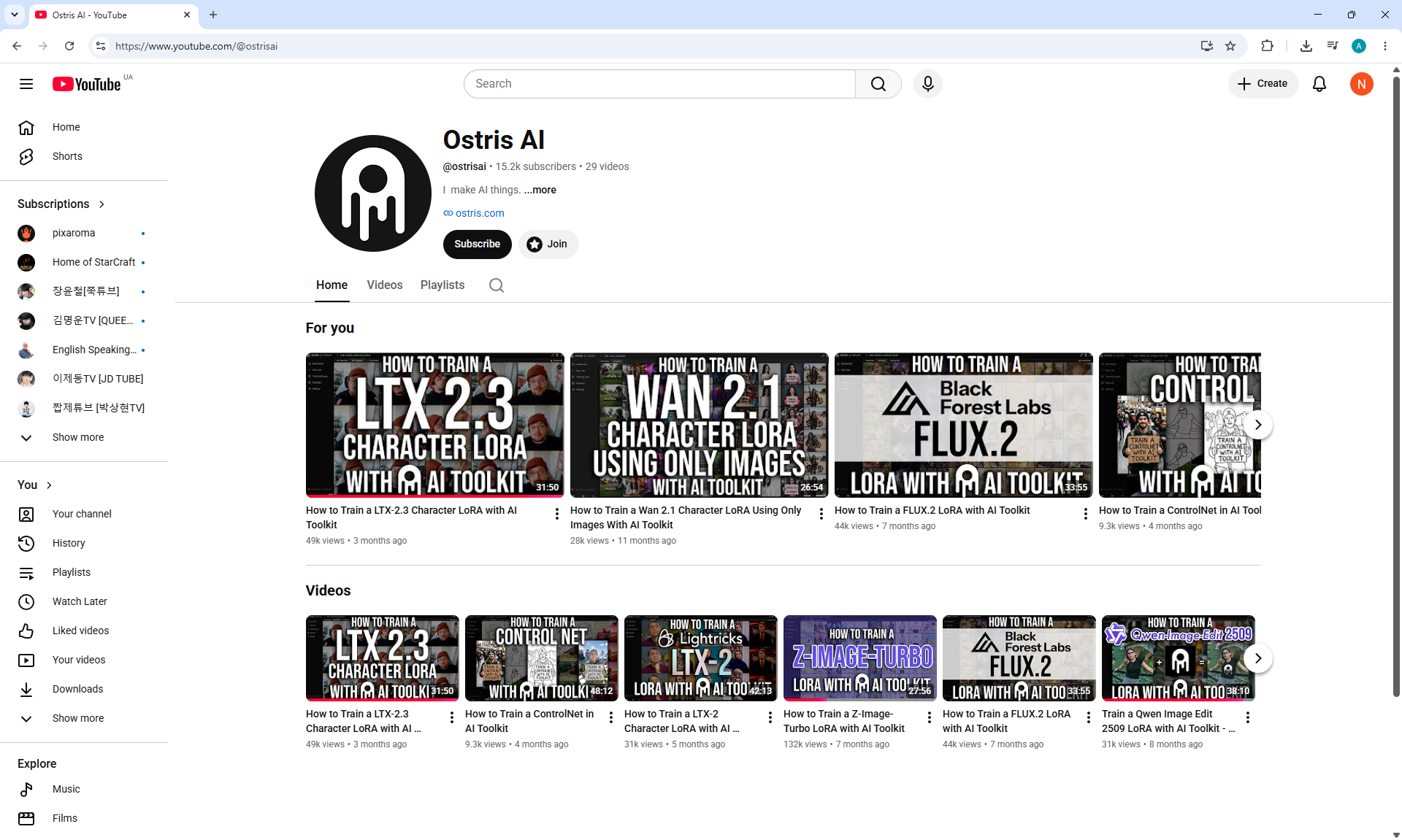Screen dimensions: 1402x840
Task: Open the browser tab search dropdown
Action: tap(15, 15)
